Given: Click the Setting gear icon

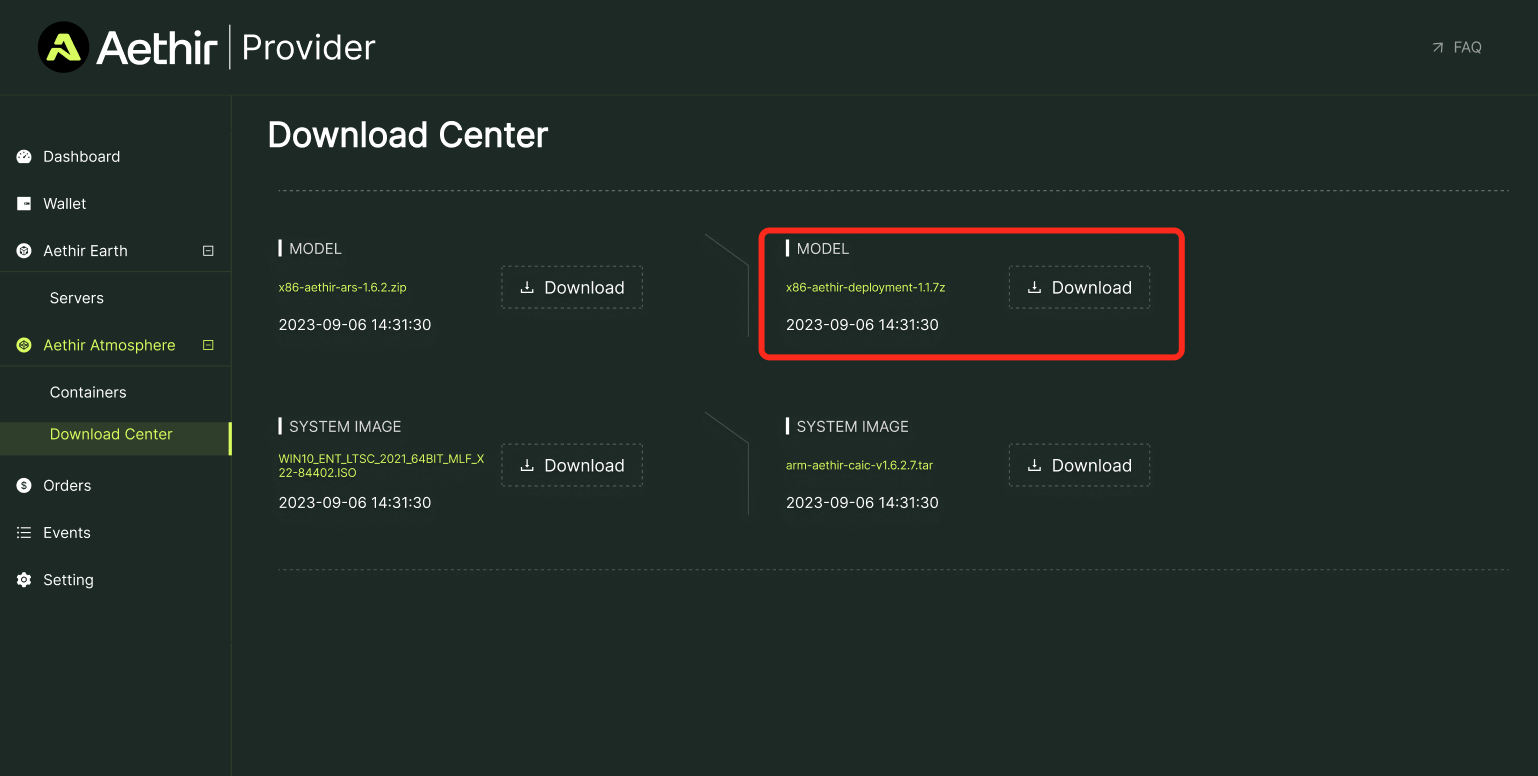Looking at the screenshot, I should tap(24, 580).
